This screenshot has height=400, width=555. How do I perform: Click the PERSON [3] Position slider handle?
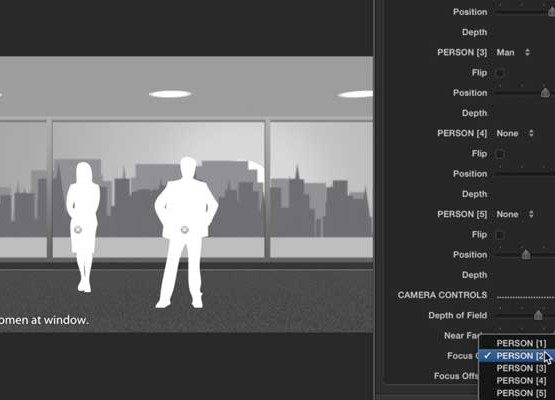tap(545, 92)
